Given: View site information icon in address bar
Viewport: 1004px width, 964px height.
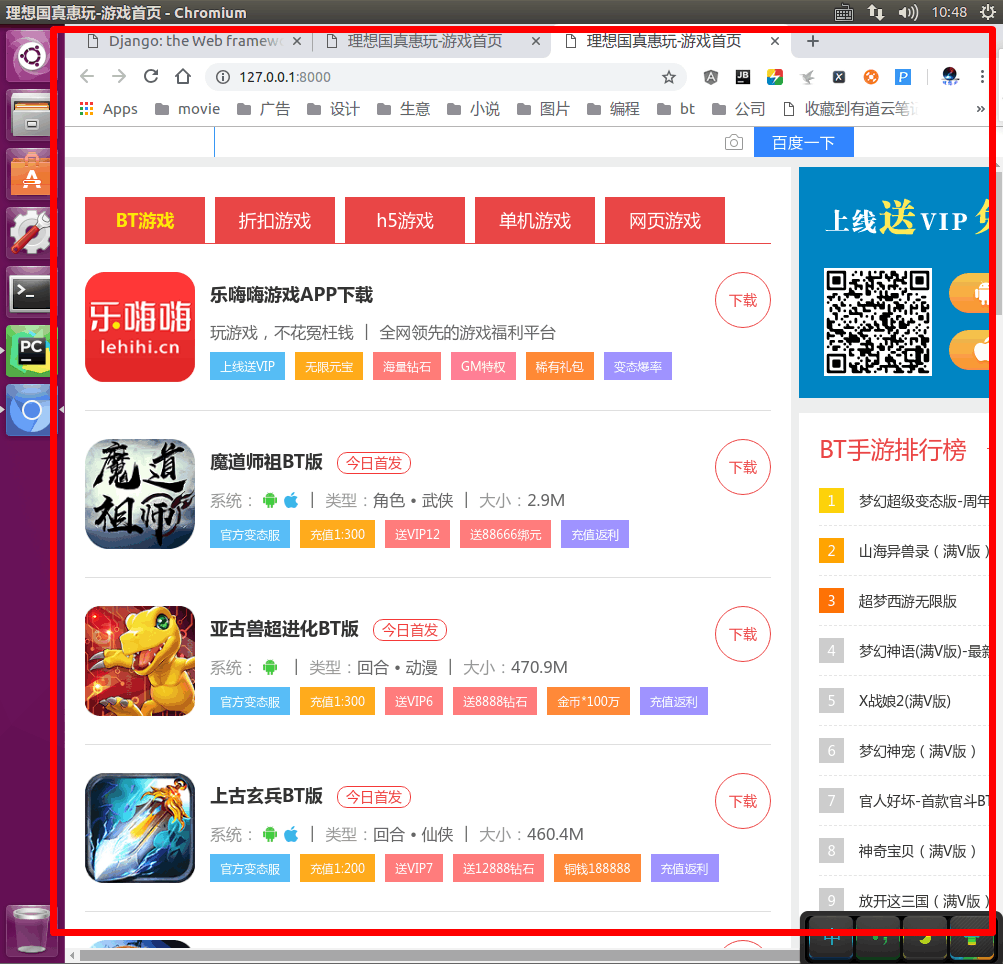Looking at the screenshot, I should coord(223,77).
